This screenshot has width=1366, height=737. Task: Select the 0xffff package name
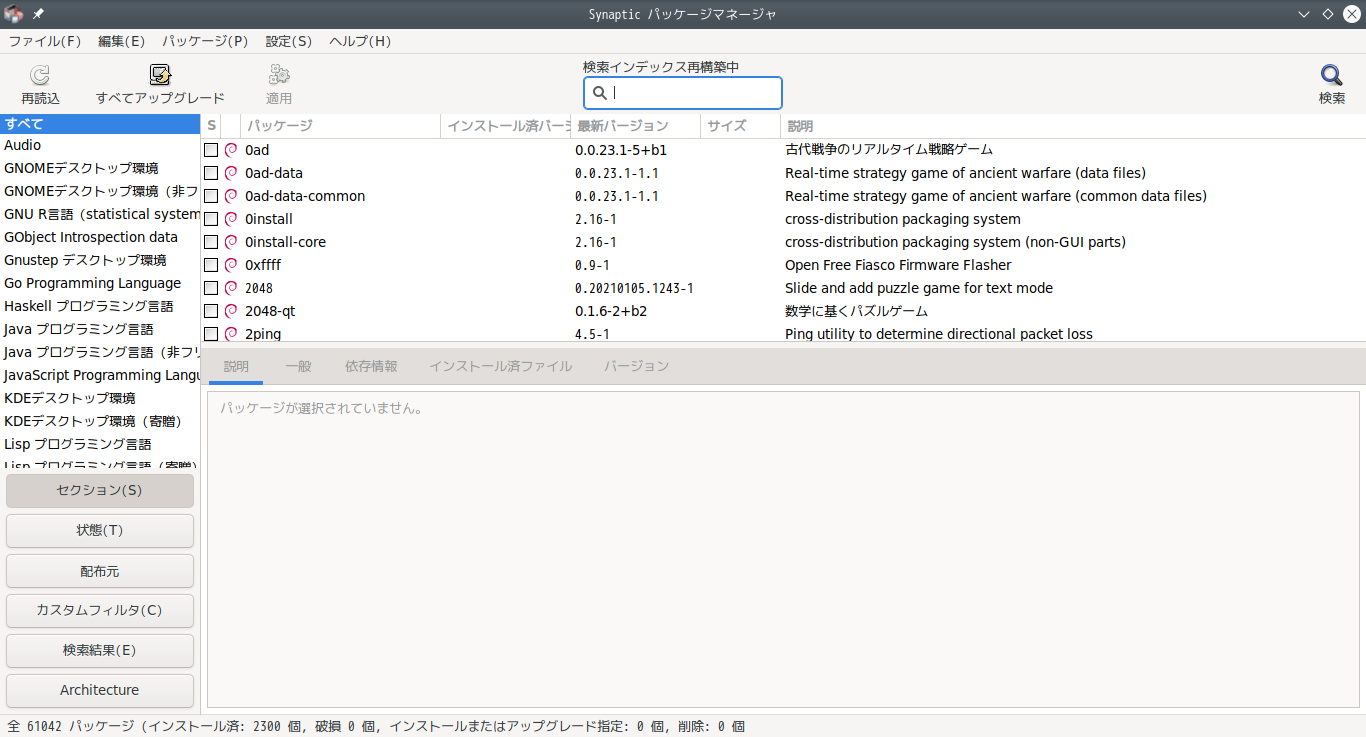[x=263, y=265]
